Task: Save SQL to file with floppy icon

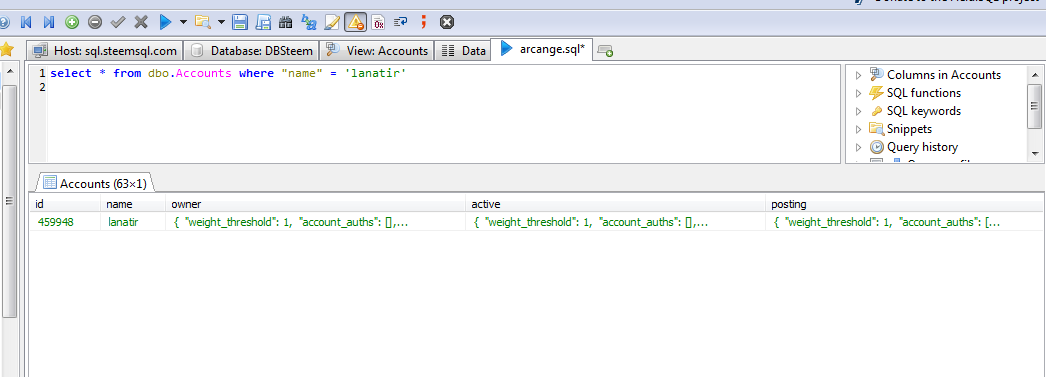Action: click(x=240, y=22)
